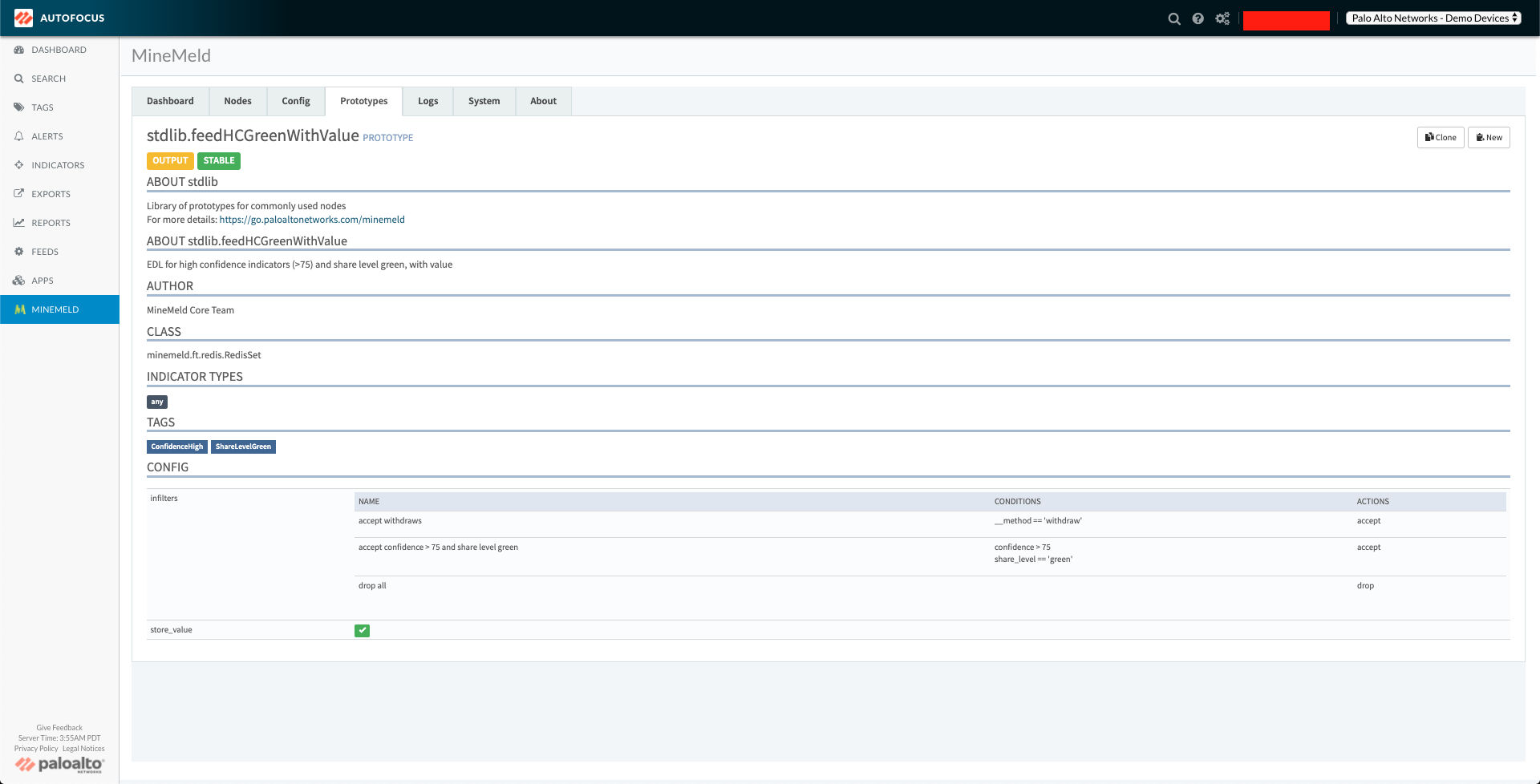This screenshot has width=1540, height=784.
Task: Open Dashboard from the sidebar
Action: [59, 50]
